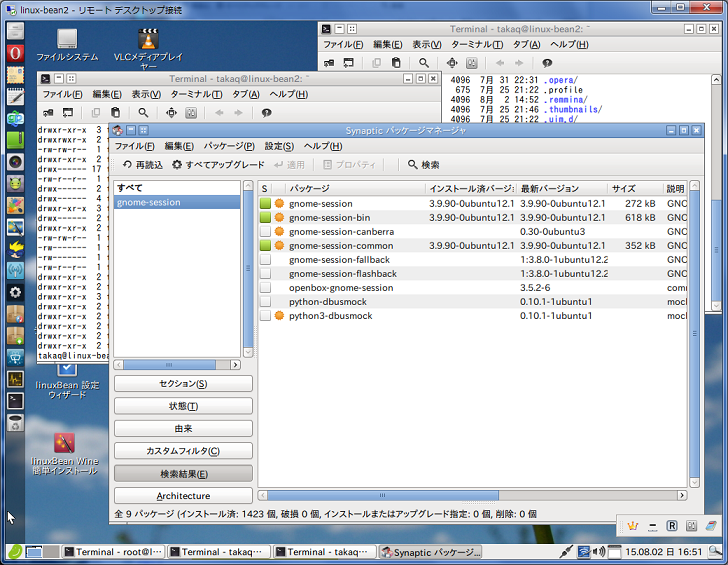Click help icon in right terminal toolbar

coord(547,63)
